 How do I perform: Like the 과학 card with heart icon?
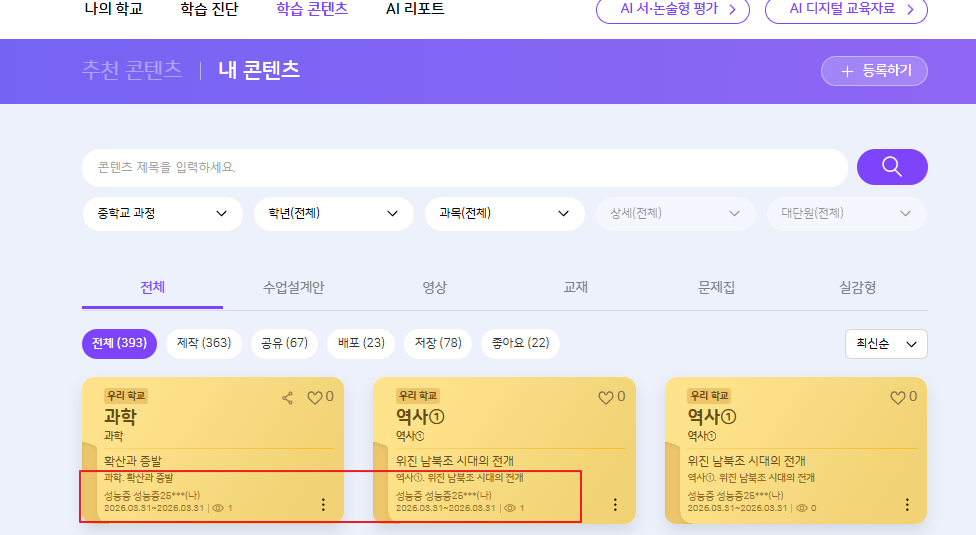[314, 398]
